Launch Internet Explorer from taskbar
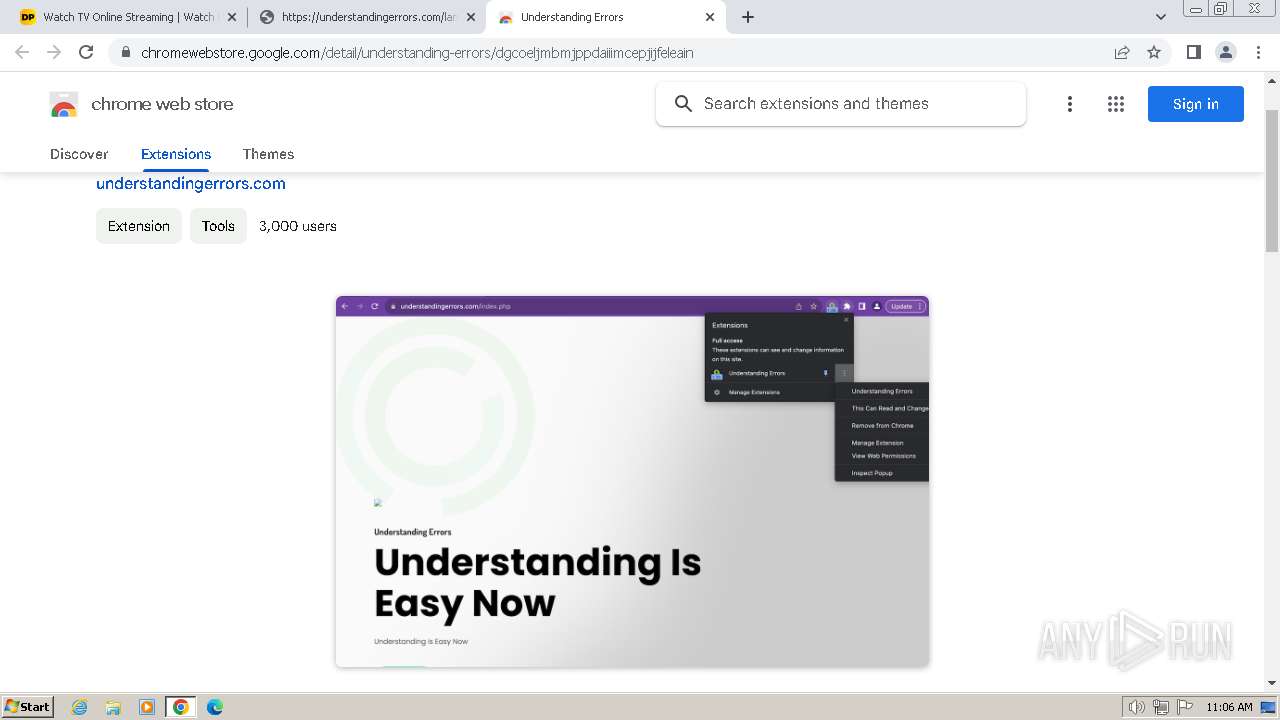The height and width of the screenshot is (720, 1280). [x=79, y=707]
